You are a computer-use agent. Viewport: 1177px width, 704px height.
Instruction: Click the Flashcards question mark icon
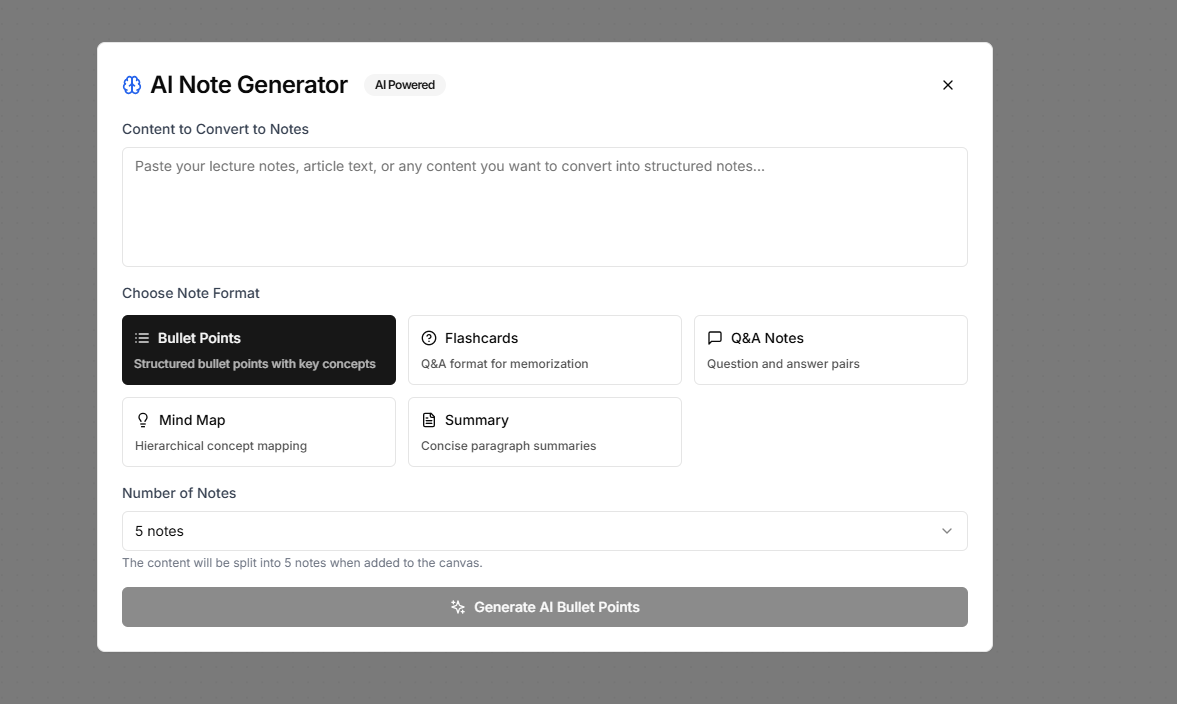(x=429, y=338)
